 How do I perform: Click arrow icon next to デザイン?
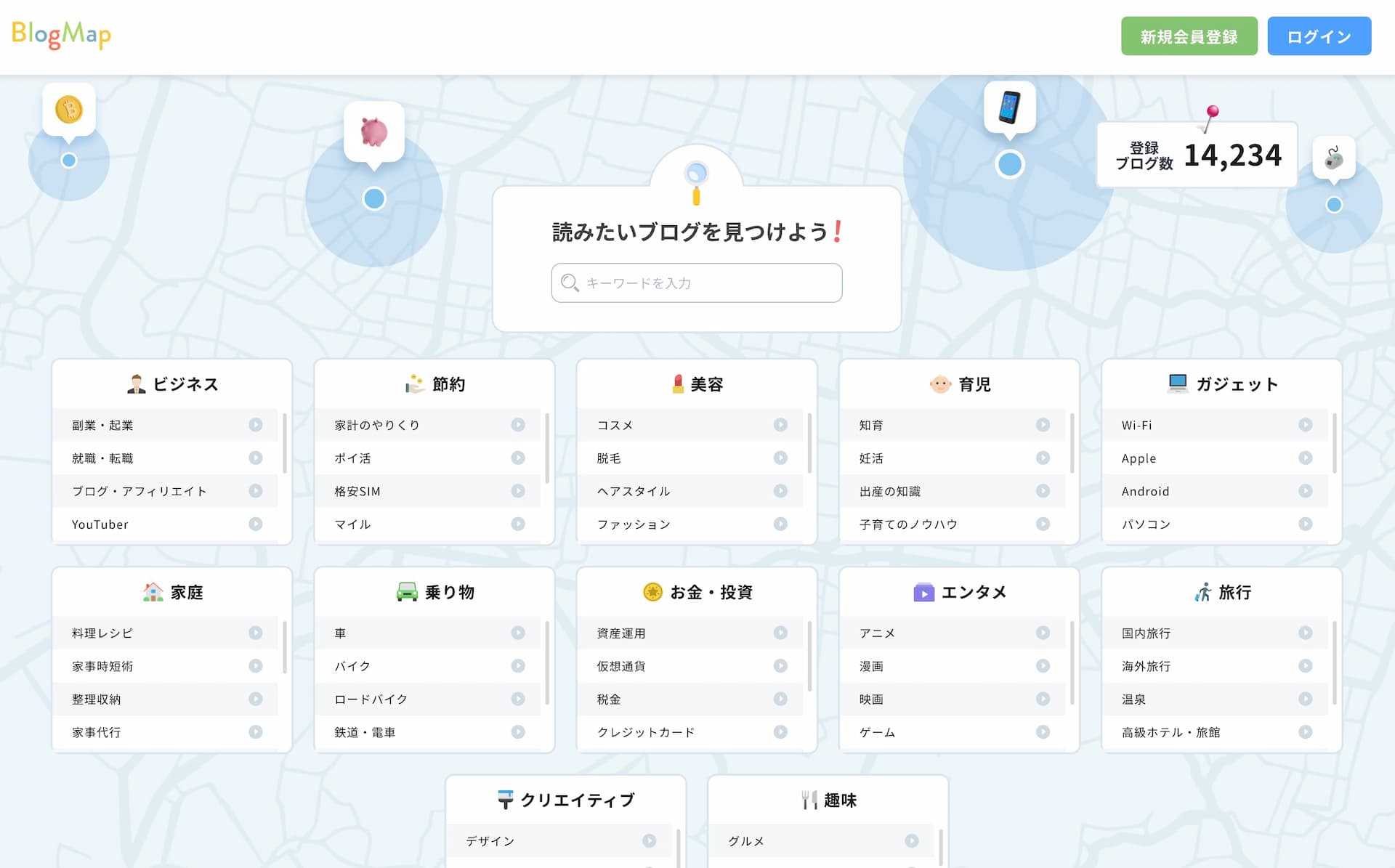point(649,840)
